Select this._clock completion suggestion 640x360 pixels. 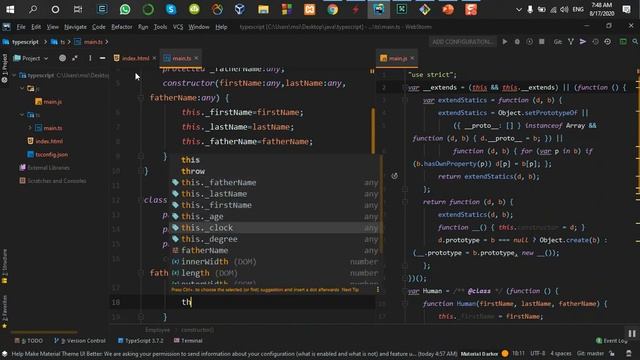[276, 228]
